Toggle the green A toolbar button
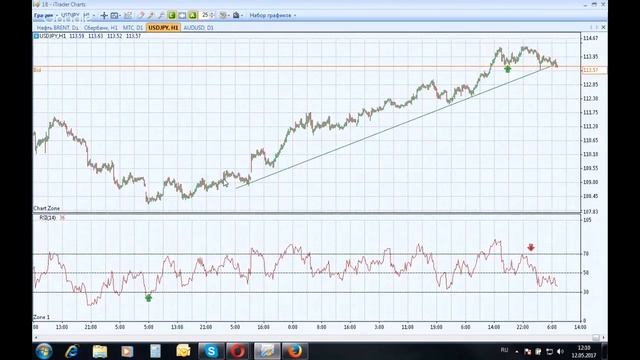This screenshot has height=360, width=640. click(x=193, y=16)
